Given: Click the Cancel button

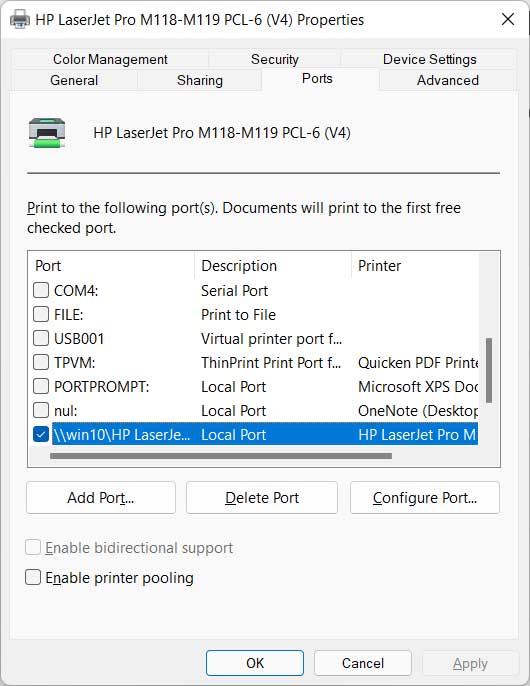Looking at the screenshot, I should pos(363,663).
